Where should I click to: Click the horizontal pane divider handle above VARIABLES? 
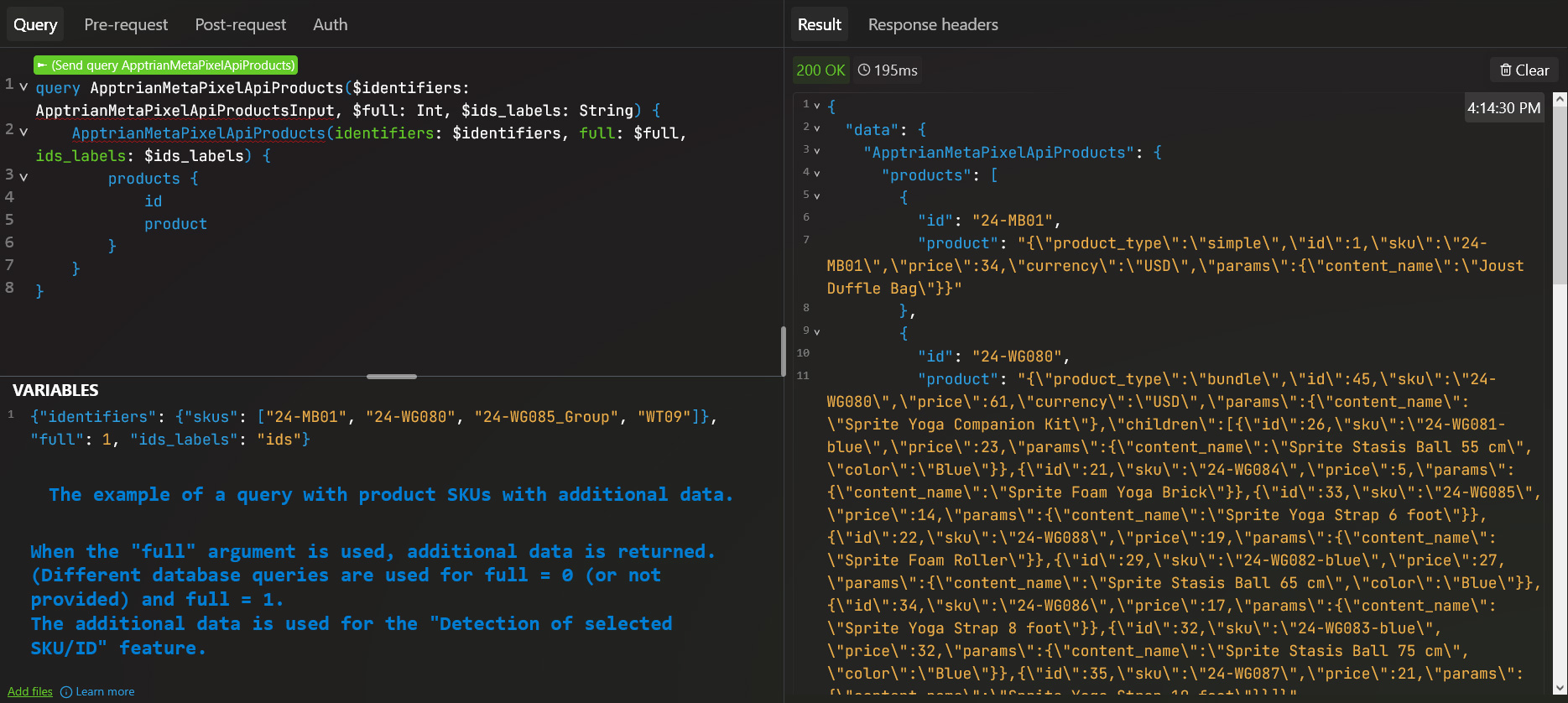coord(392,377)
